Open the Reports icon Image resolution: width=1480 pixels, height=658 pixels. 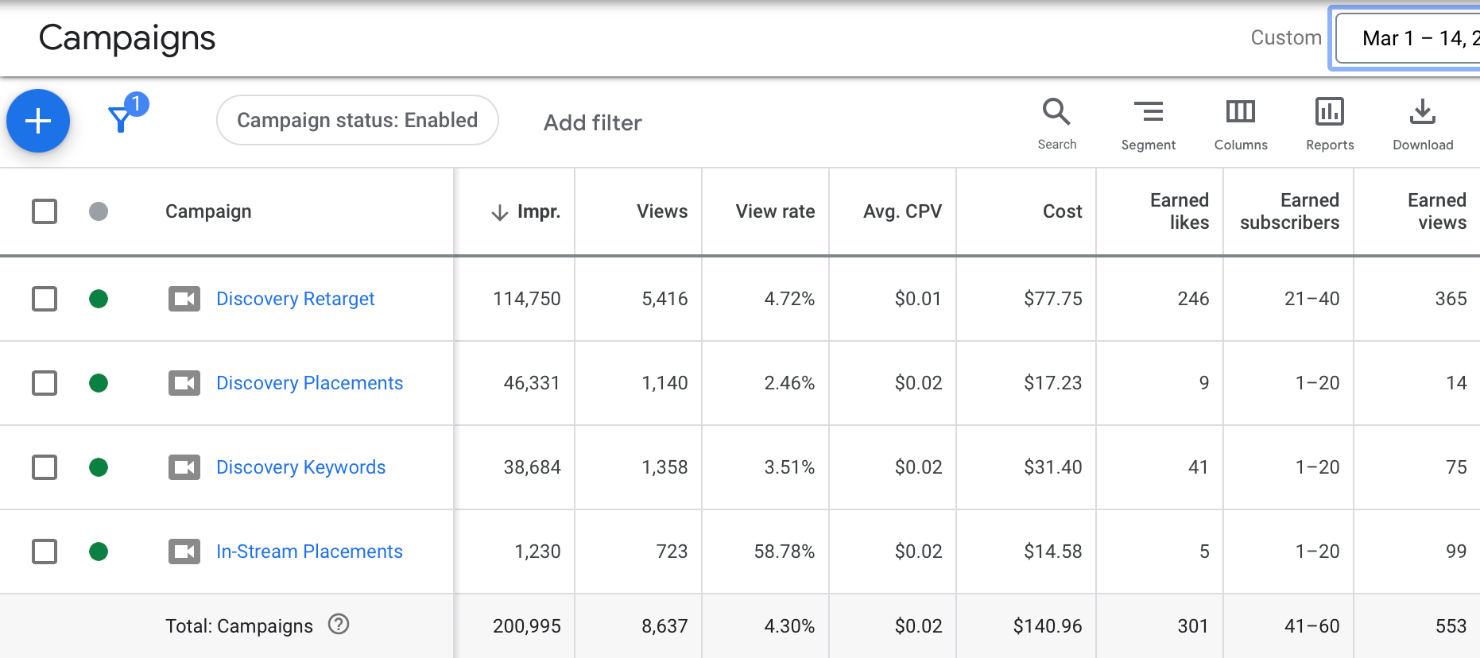(x=1329, y=123)
